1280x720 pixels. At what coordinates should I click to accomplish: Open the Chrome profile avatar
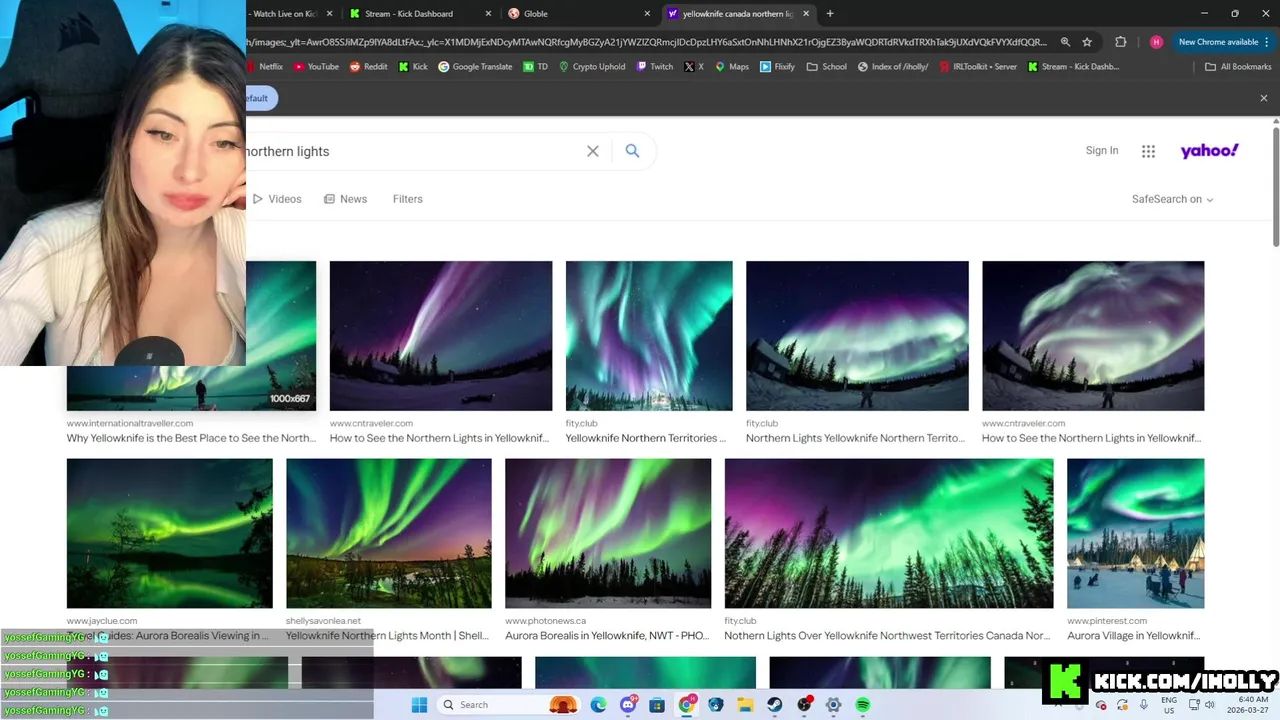tap(1156, 42)
